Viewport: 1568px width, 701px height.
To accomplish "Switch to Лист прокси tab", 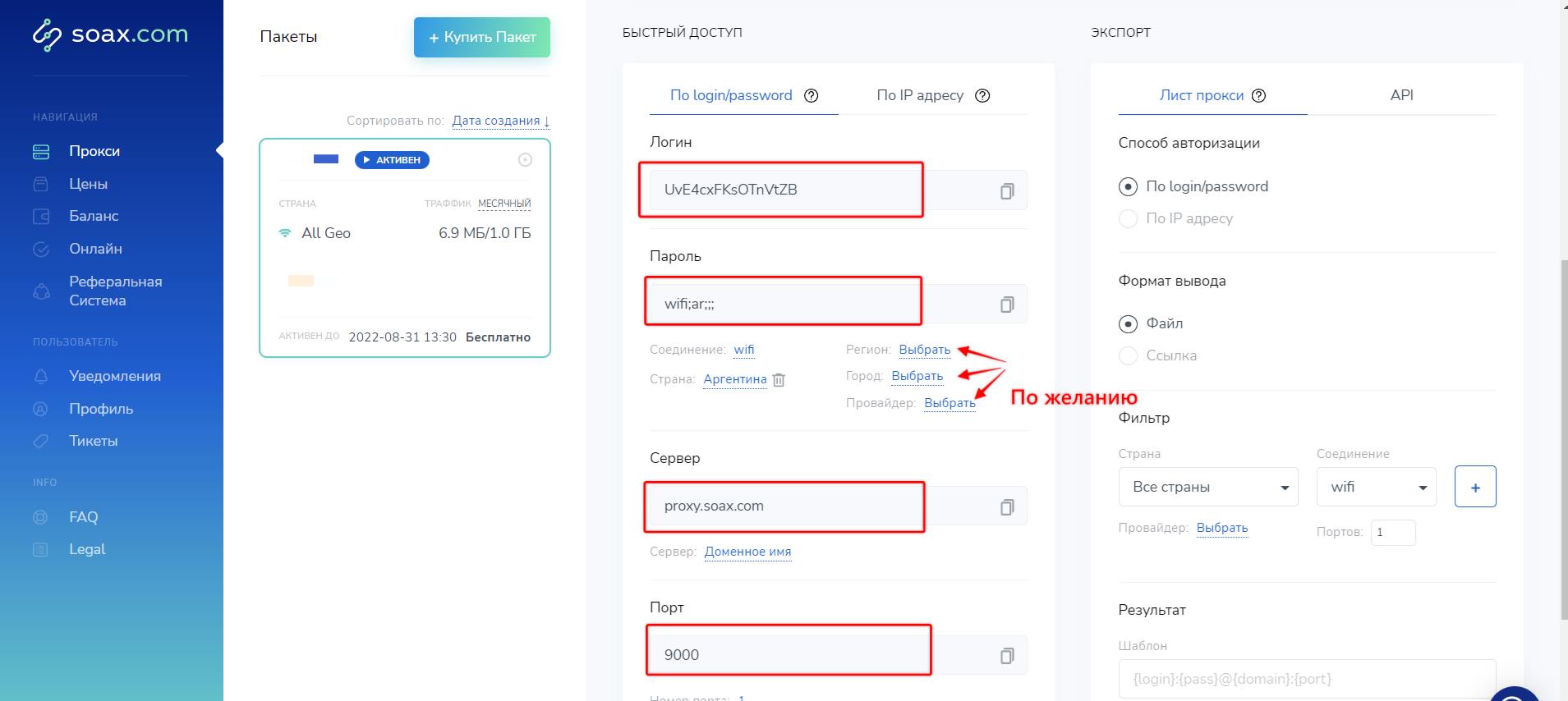I will click(x=1202, y=95).
